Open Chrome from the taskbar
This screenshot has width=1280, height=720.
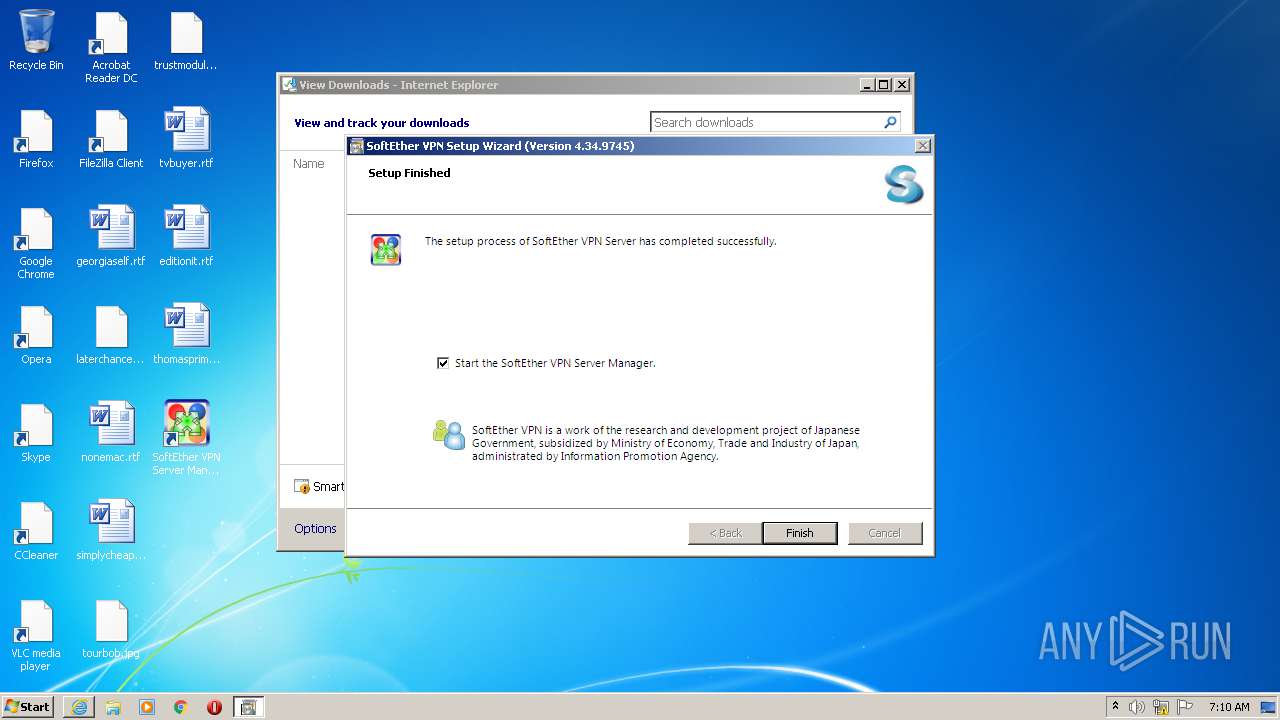pos(181,707)
